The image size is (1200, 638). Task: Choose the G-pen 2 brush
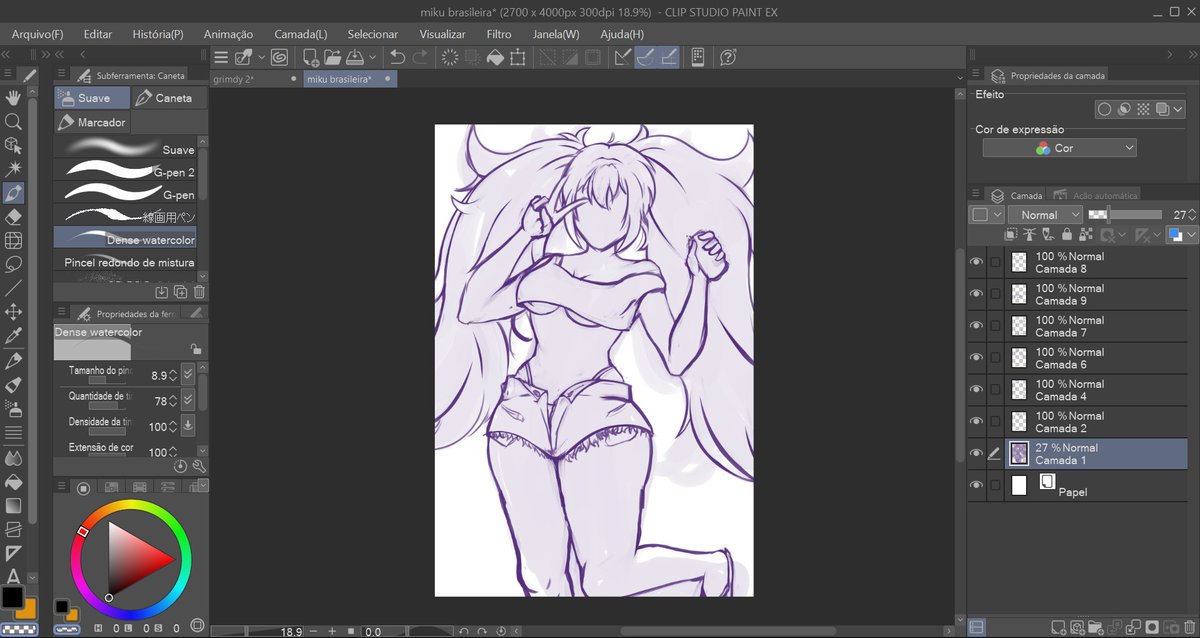(125, 171)
